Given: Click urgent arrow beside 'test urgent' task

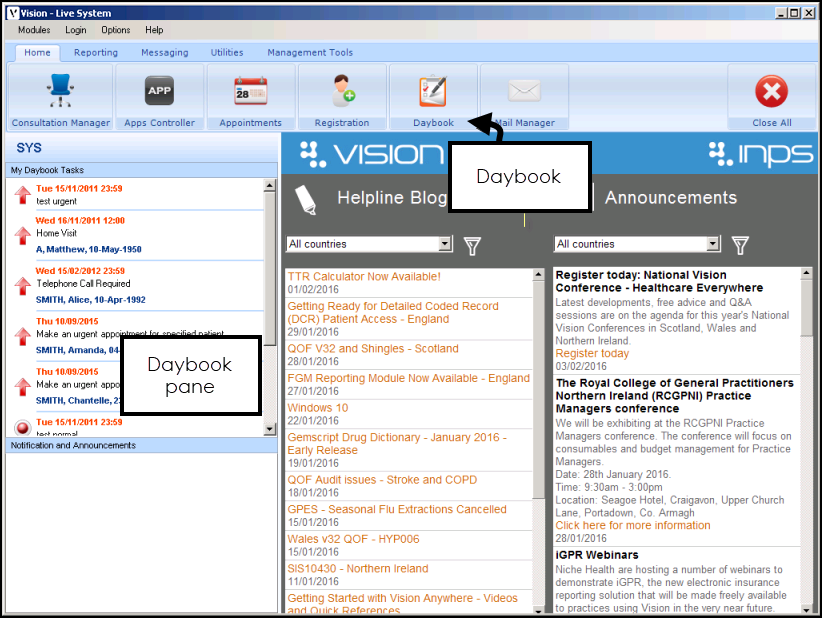Looking at the screenshot, I should (23, 194).
